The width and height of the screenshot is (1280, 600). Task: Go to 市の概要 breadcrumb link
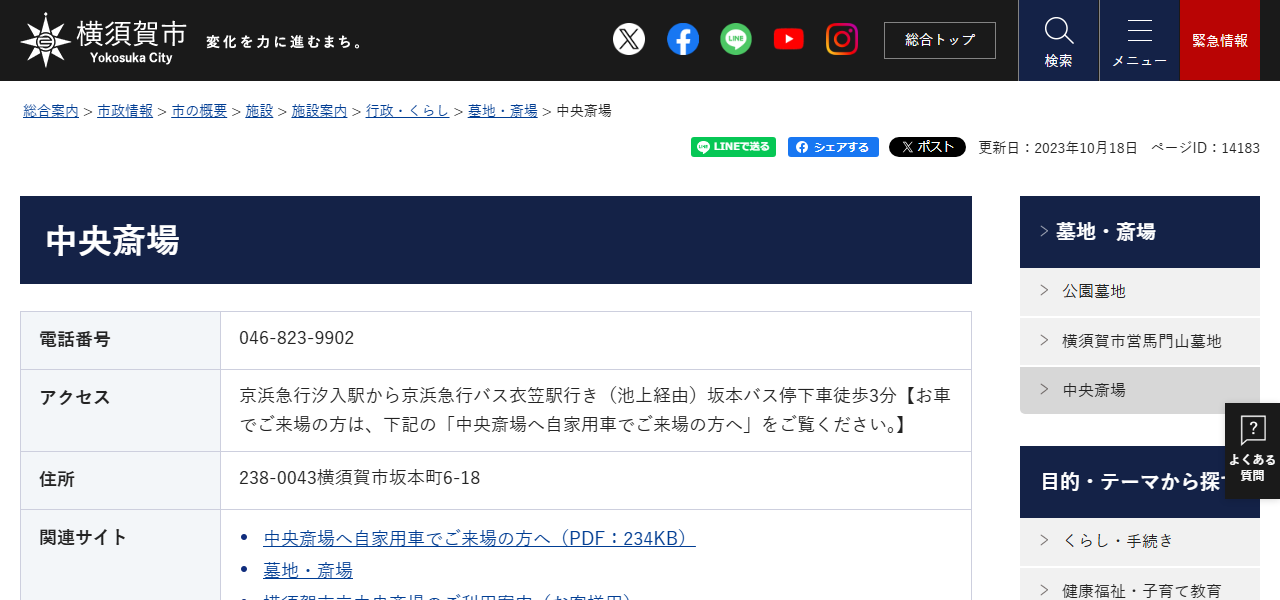199,111
